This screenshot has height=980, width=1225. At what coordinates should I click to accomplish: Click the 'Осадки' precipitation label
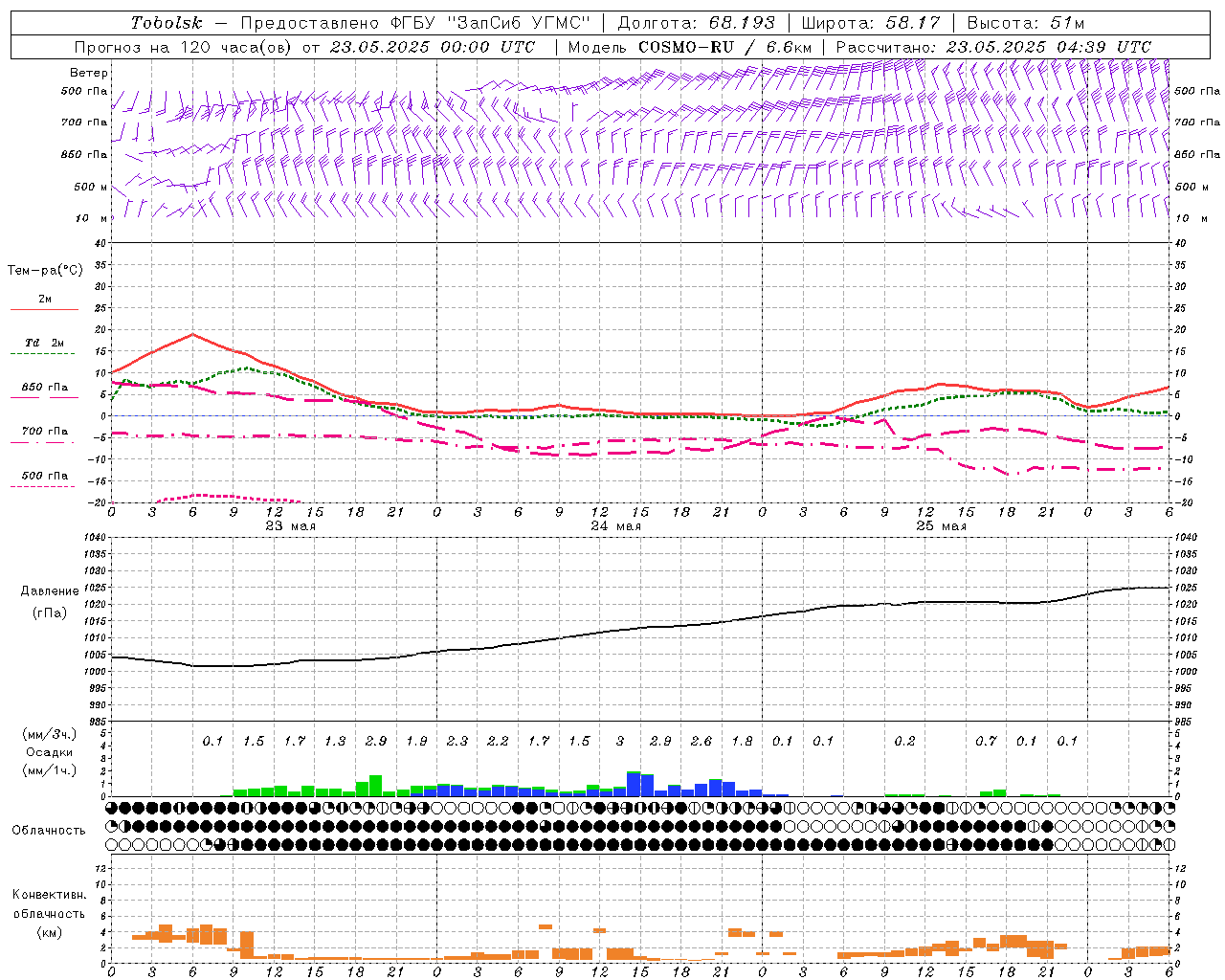coord(48,753)
